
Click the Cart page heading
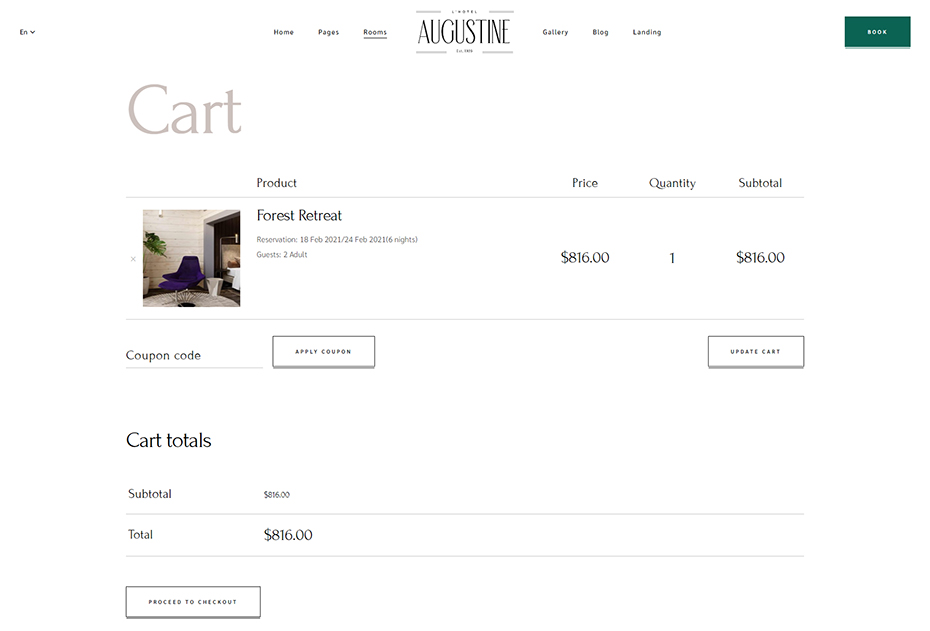click(184, 111)
